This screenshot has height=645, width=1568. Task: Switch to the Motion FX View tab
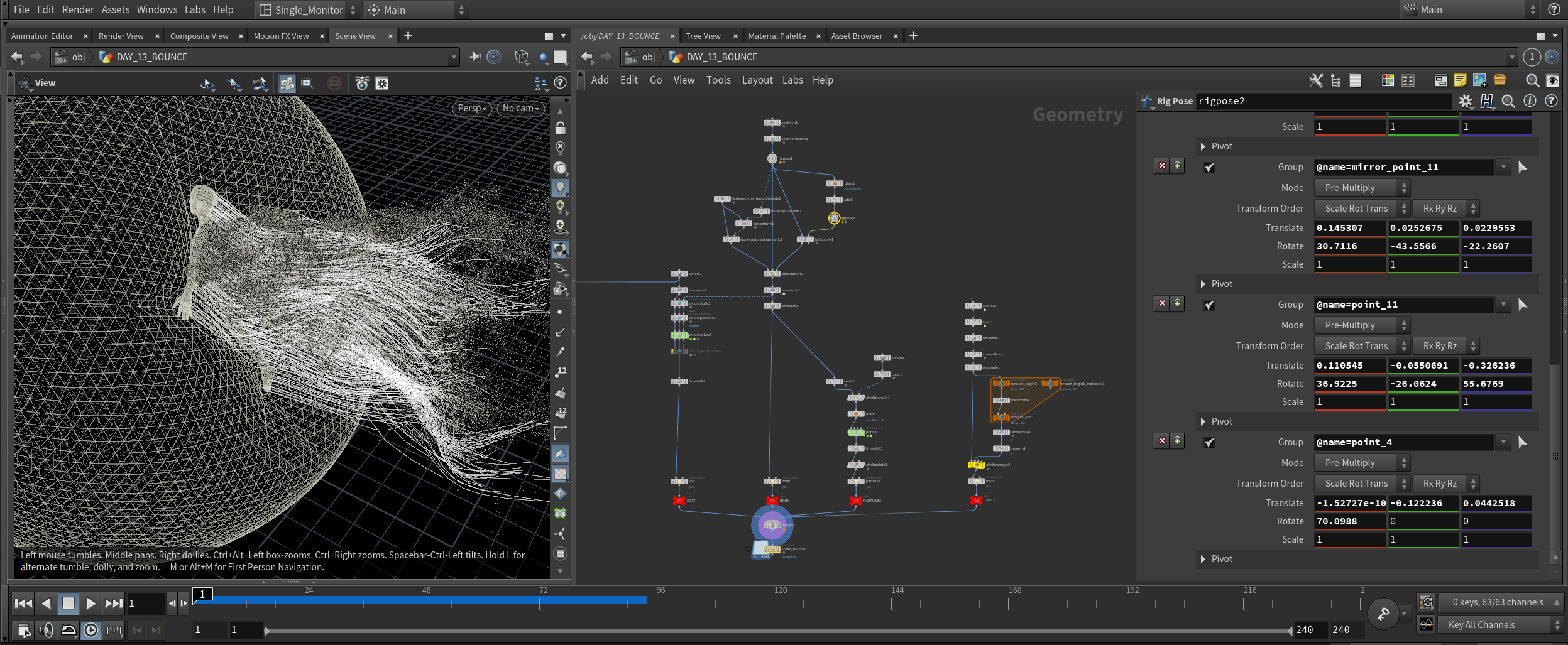pyautogui.click(x=281, y=36)
